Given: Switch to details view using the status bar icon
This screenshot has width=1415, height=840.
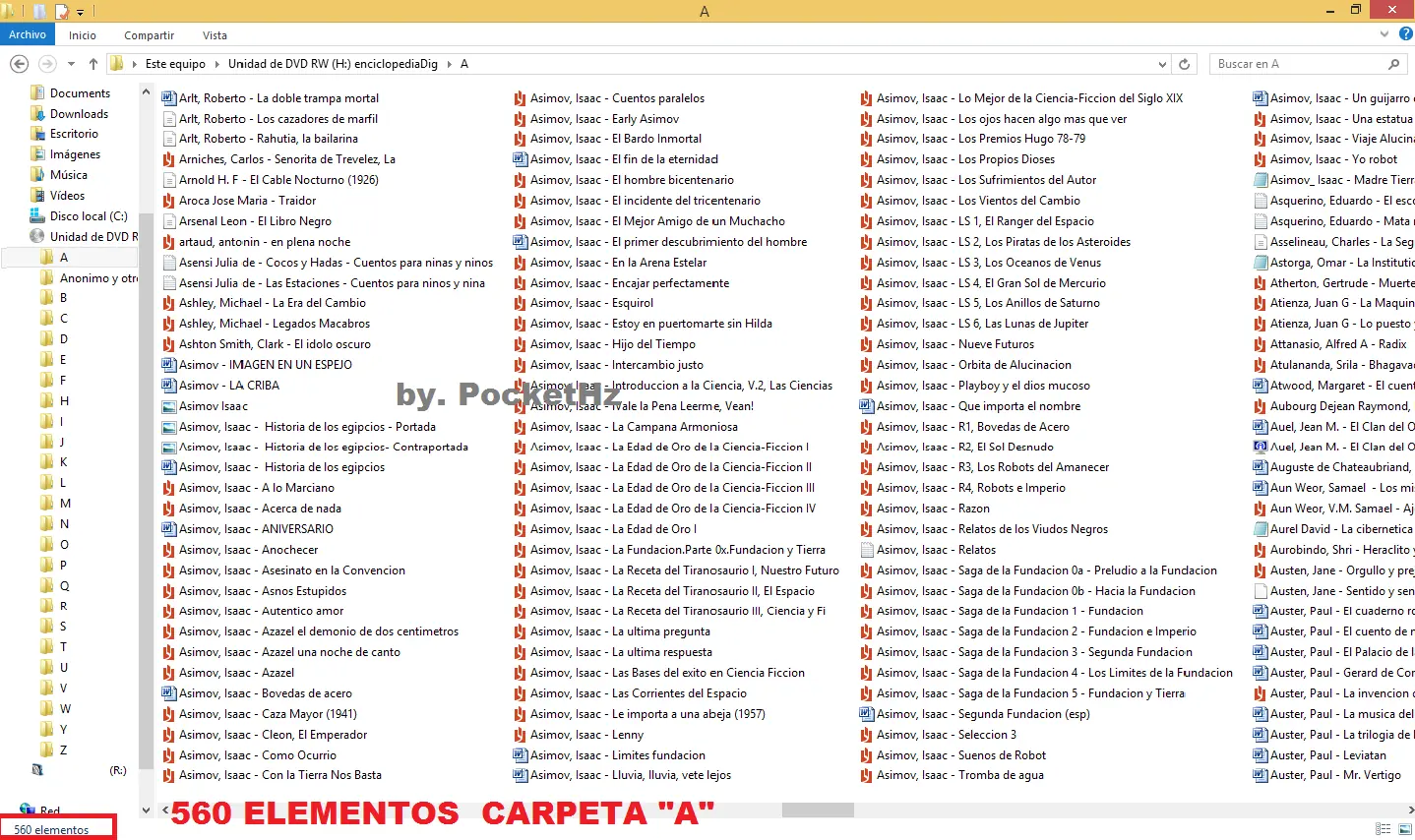Looking at the screenshot, I should tap(1384, 829).
